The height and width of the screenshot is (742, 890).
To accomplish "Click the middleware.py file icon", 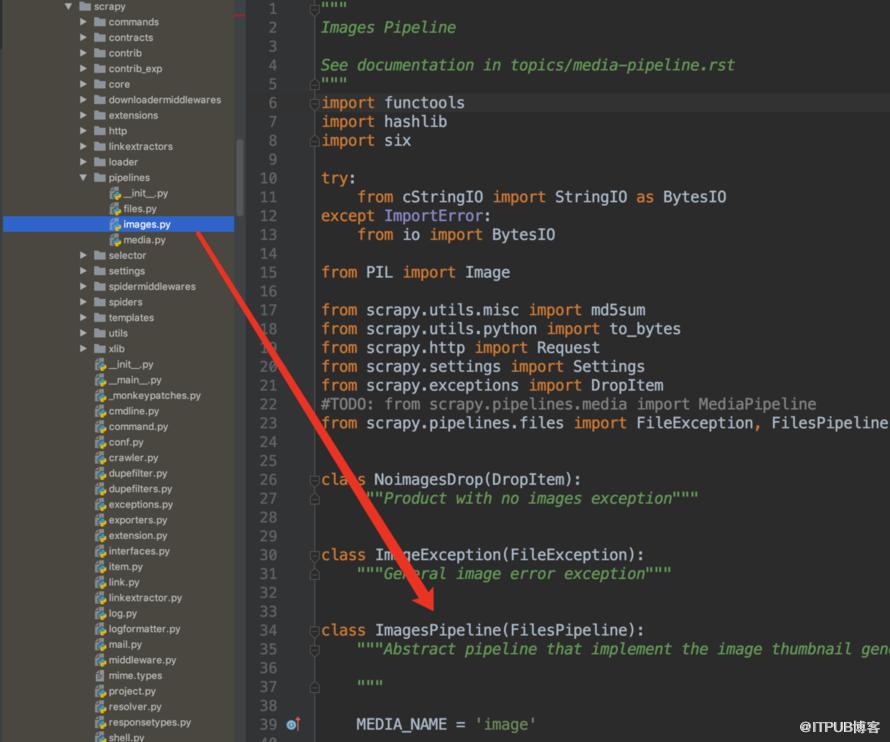I will click(x=100, y=660).
